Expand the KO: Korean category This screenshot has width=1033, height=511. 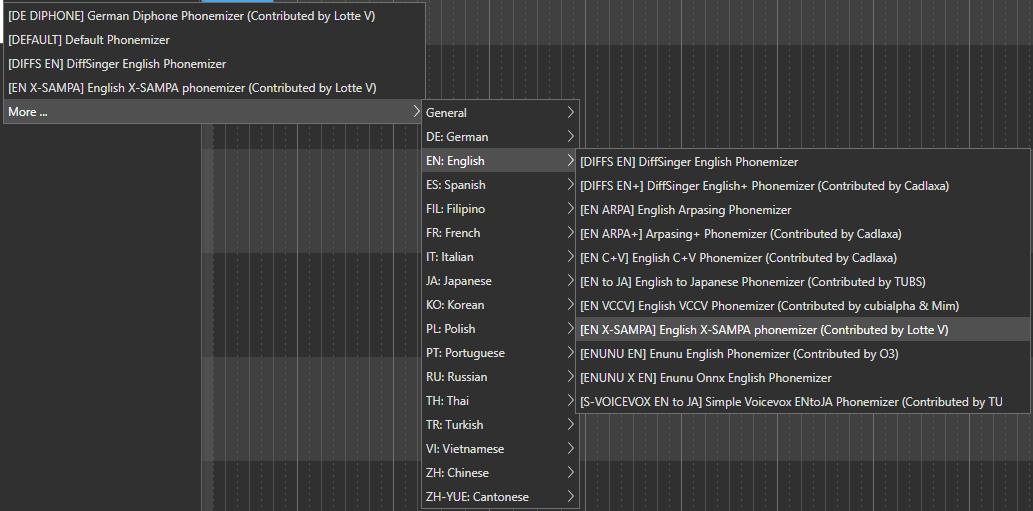click(500, 305)
